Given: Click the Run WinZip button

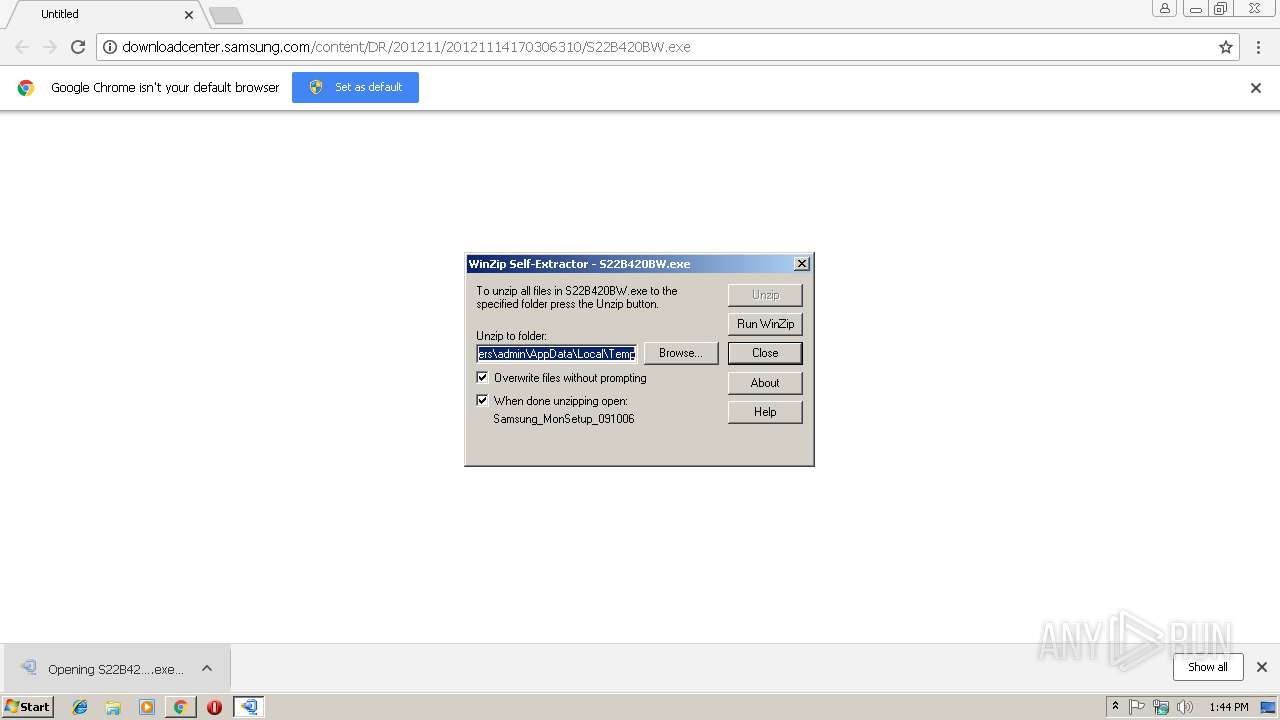Looking at the screenshot, I should pos(765,324).
